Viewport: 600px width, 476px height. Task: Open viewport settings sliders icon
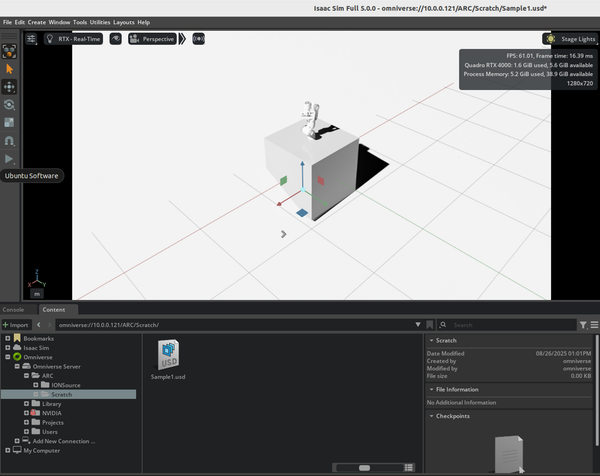point(31,39)
